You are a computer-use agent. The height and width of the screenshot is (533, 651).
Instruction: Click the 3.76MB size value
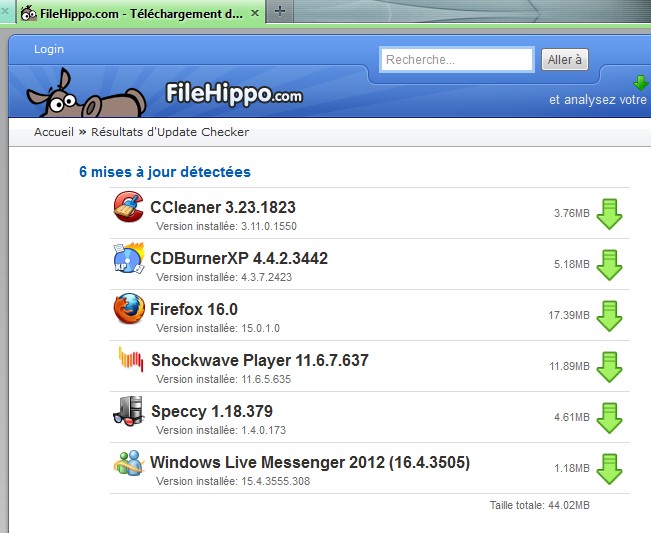click(572, 213)
